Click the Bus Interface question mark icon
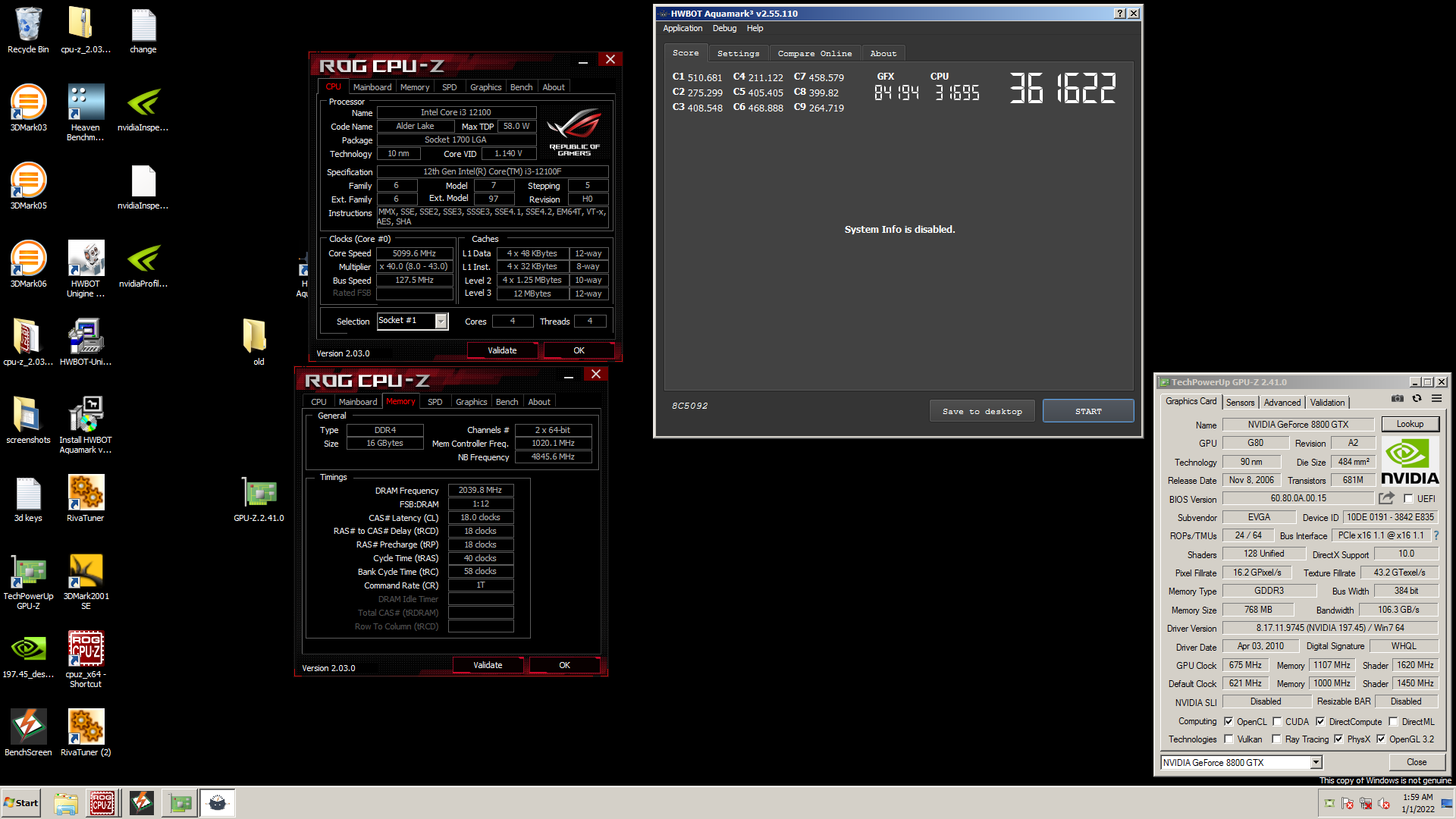 coord(1436,535)
